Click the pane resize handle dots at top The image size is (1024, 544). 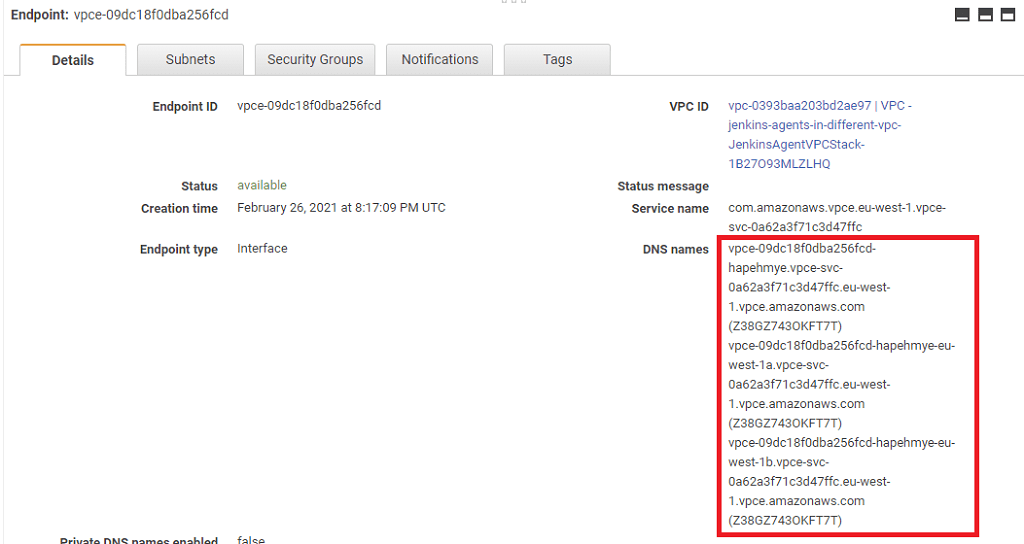click(x=512, y=2)
